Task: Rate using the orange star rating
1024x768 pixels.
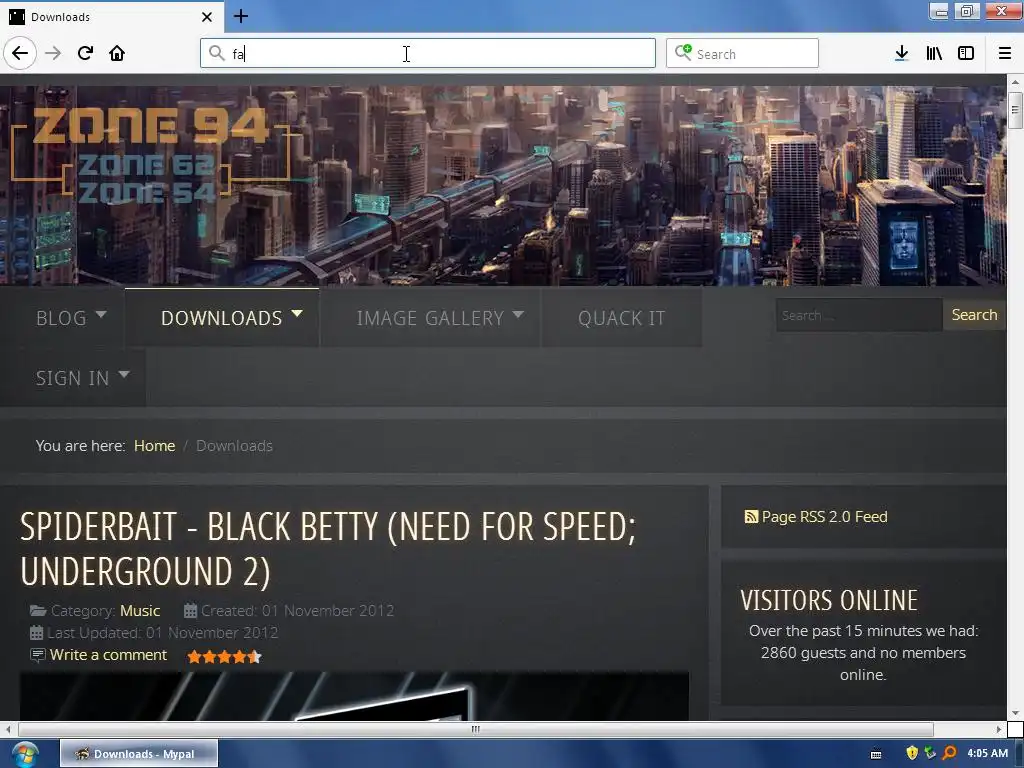Action: point(224,656)
